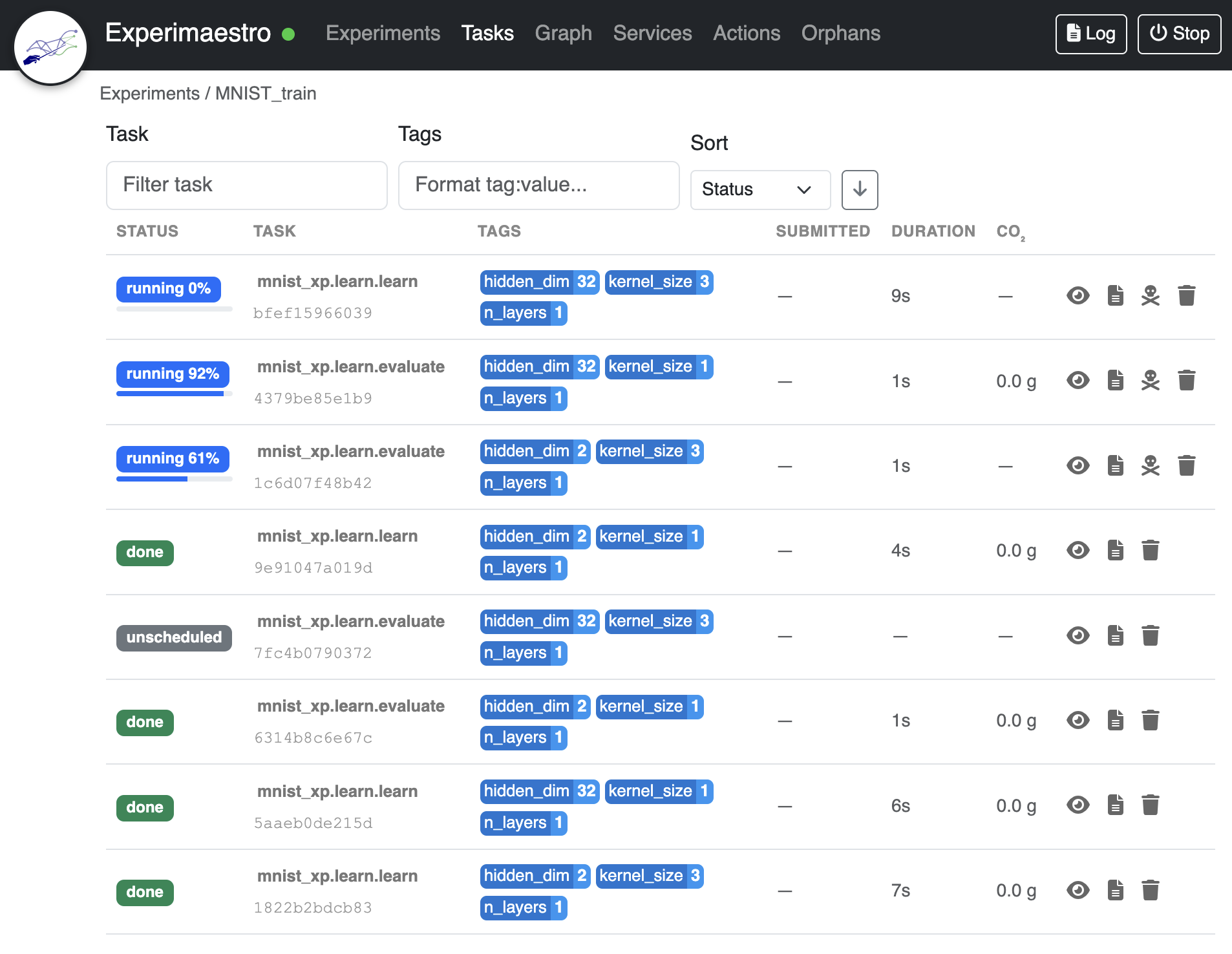Image resolution: width=1232 pixels, height=954 pixels.
Task: Delete done task 1822b2bdcb83
Action: 1150,891
